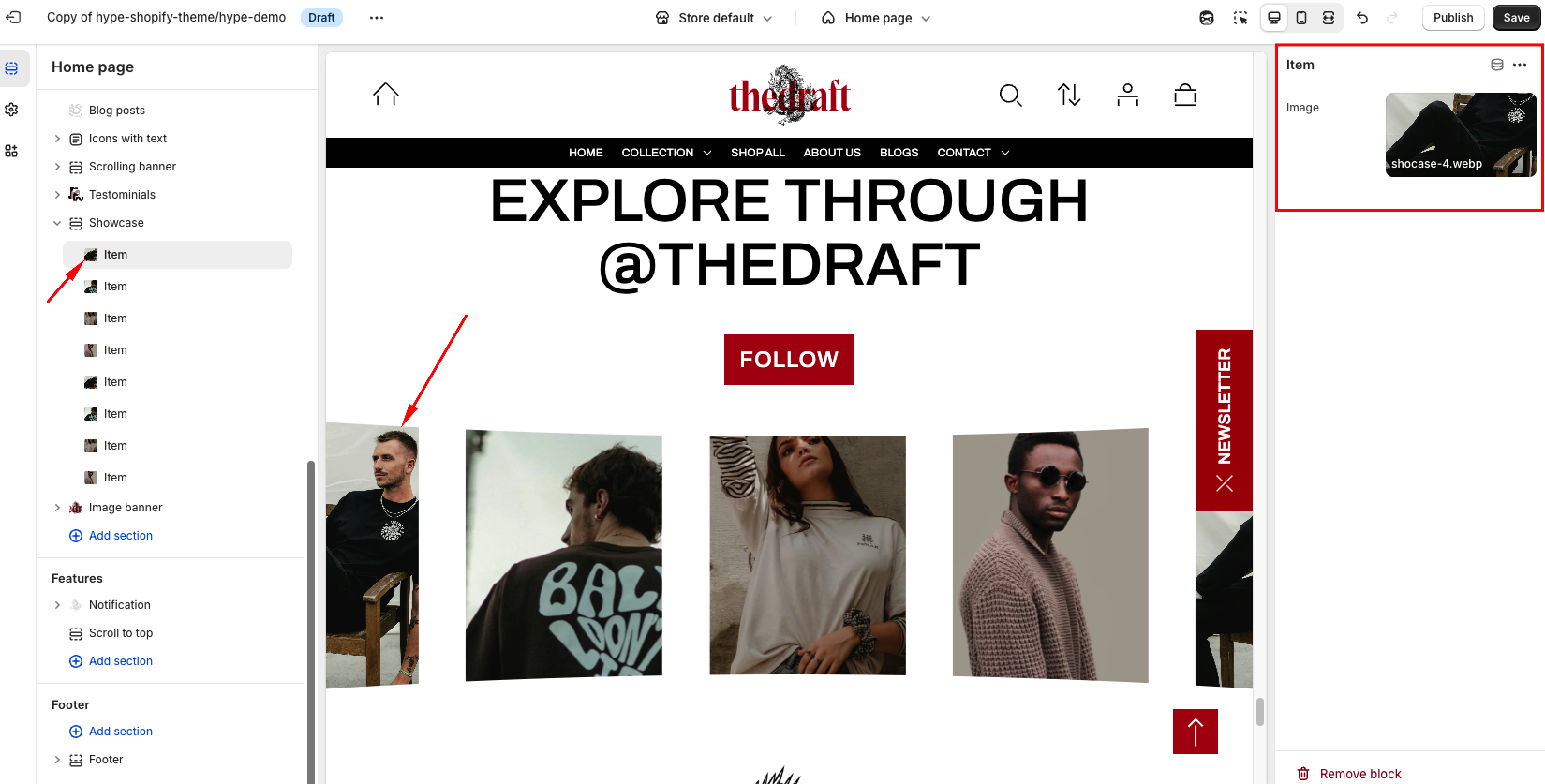Open the App embeds sidebar icon
Screen dimensions: 1545x784
coord(11,151)
